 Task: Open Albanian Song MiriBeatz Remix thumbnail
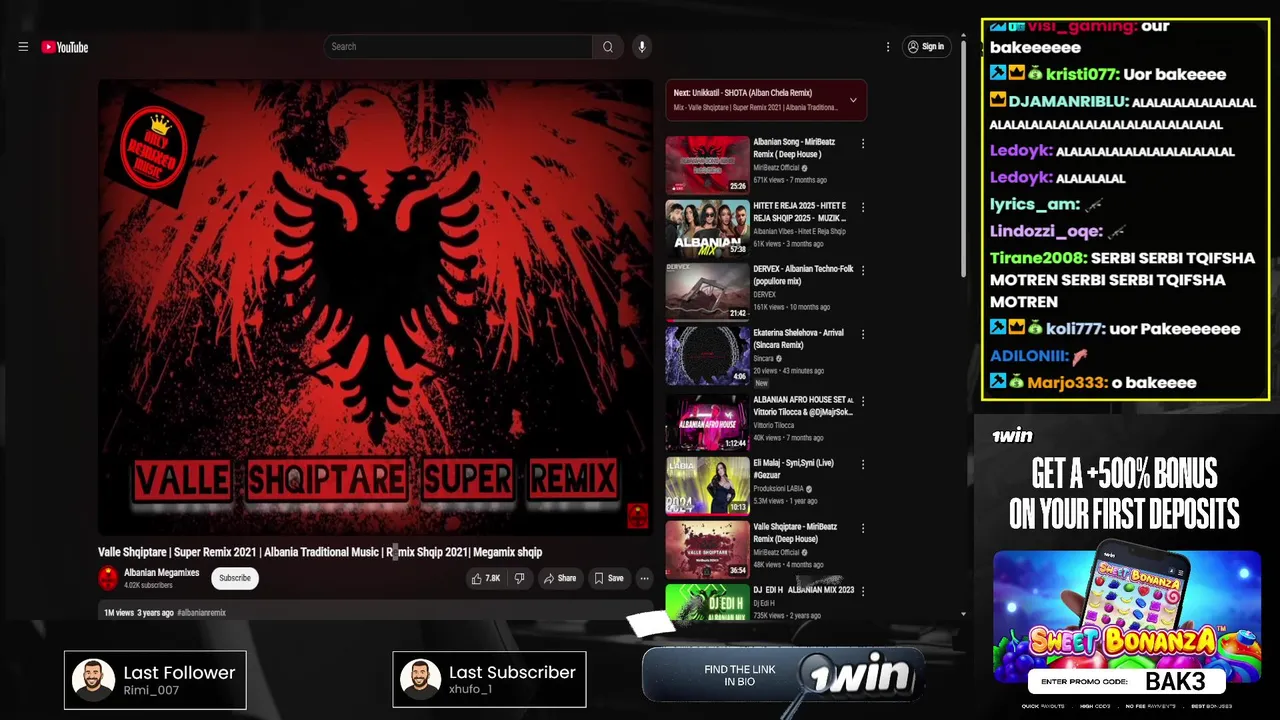[x=707, y=164]
